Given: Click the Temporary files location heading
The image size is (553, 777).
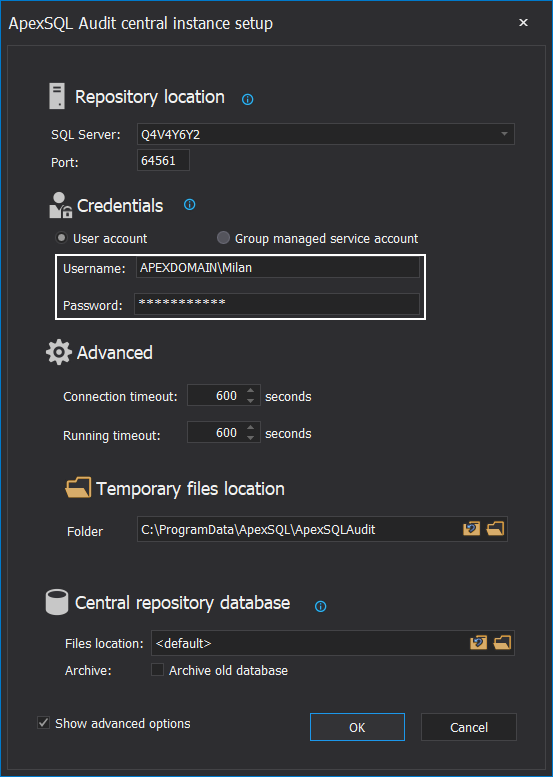Looking at the screenshot, I should [191, 489].
